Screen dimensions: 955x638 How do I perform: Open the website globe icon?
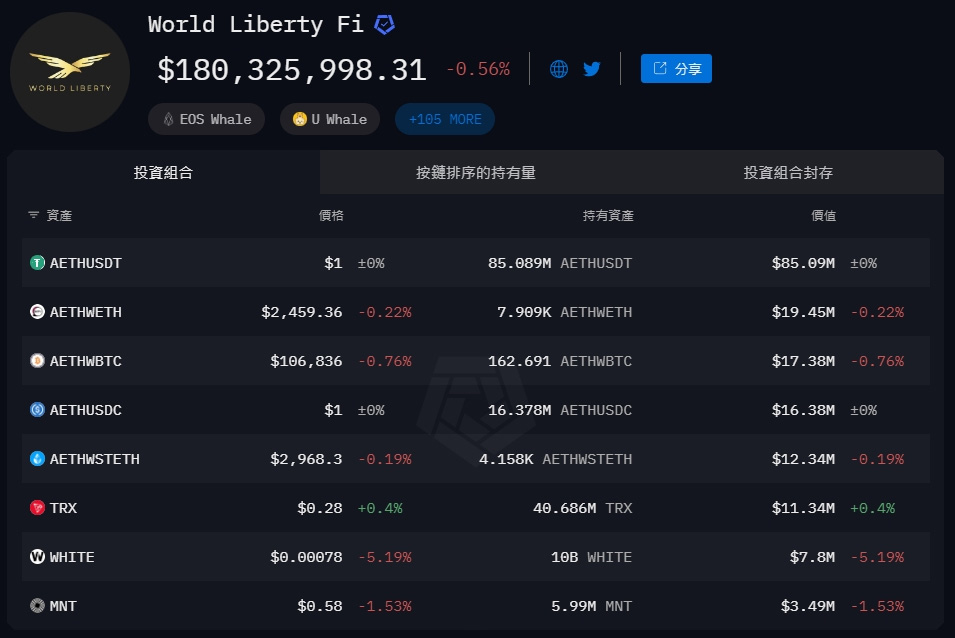tap(559, 69)
